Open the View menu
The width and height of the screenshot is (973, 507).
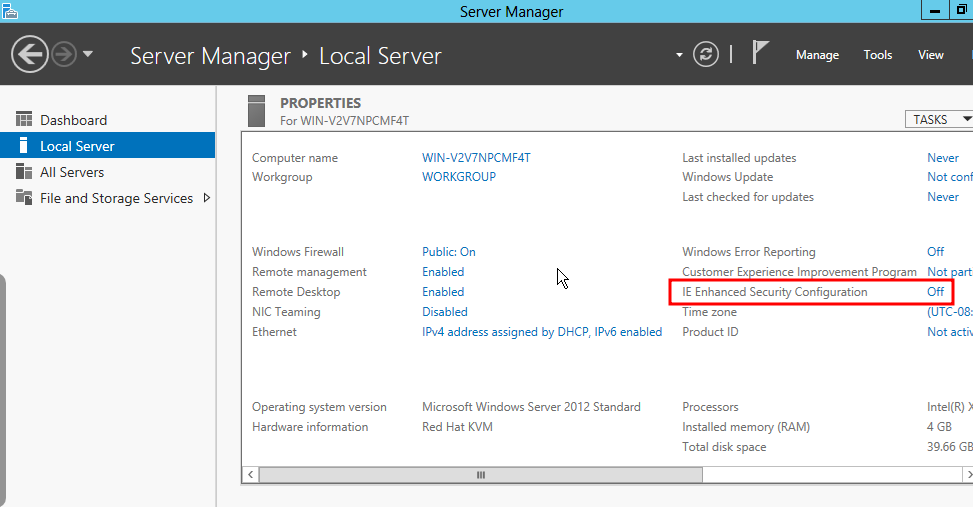930,55
